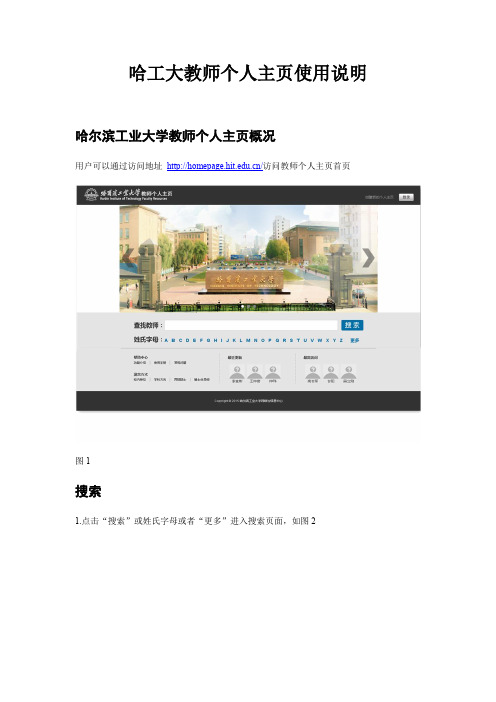Viewport: 496px width, 702px height.
Task: Click the 姓氏字母 label
Action: (x=146, y=340)
